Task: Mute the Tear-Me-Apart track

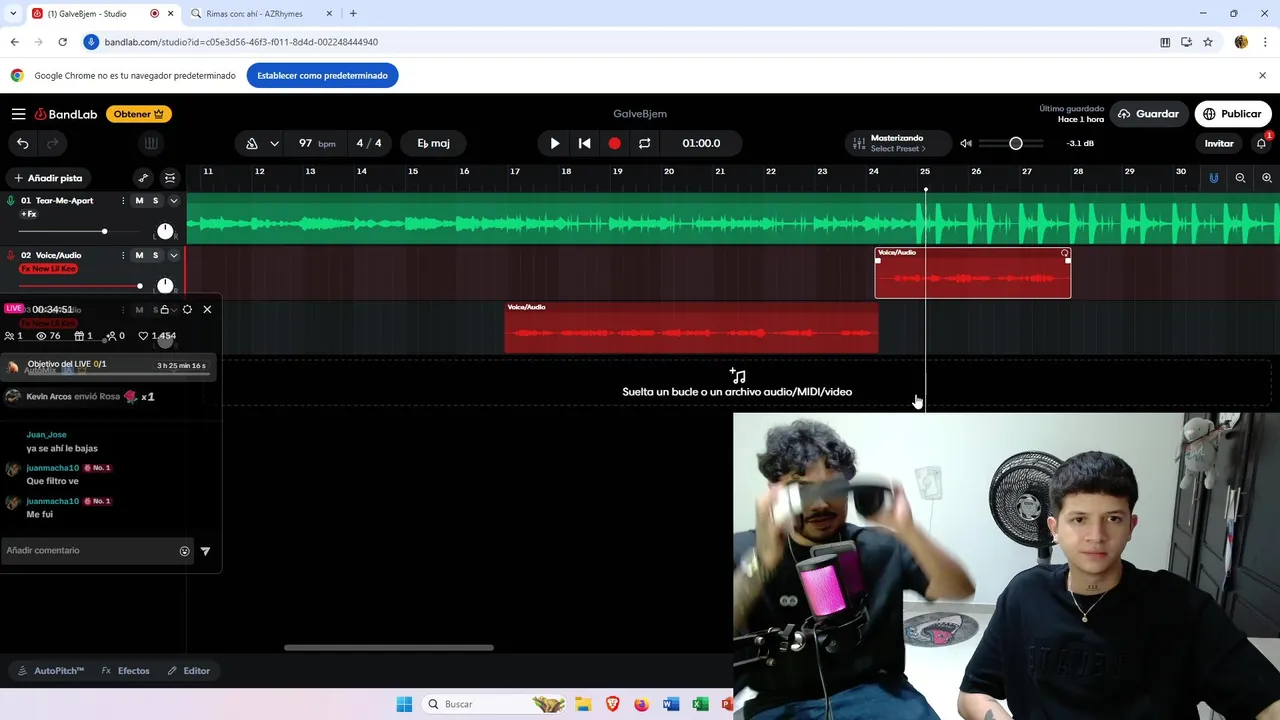Action: [x=139, y=201]
